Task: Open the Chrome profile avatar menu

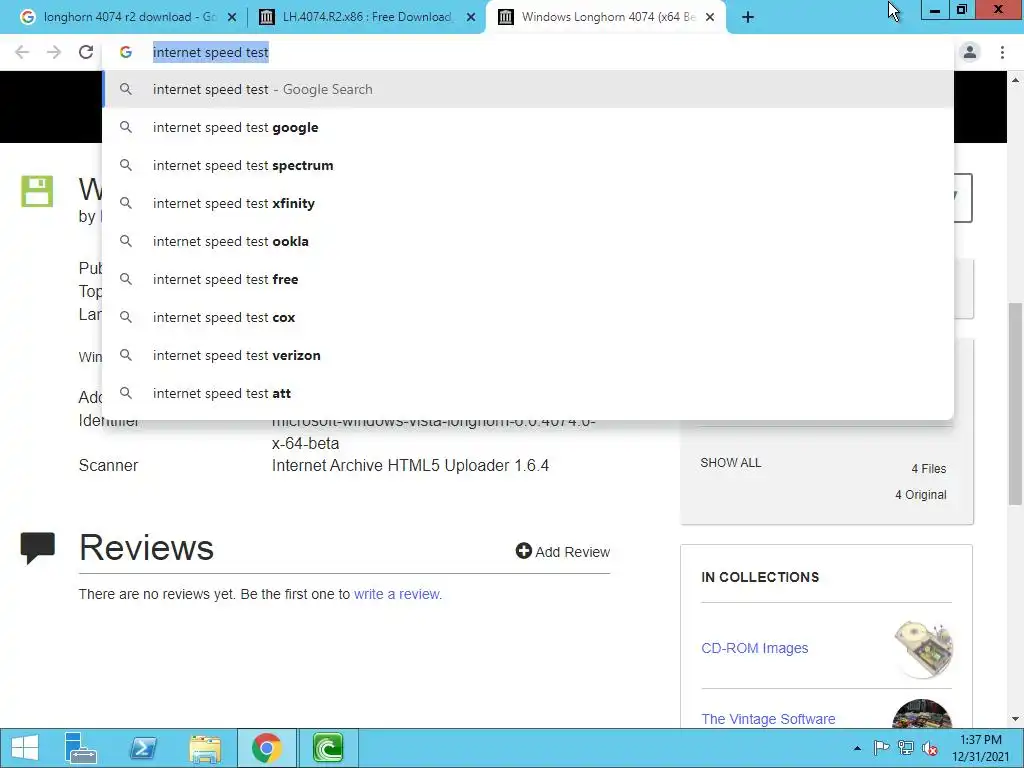Action: pyautogui.click(x=970, y=52)
